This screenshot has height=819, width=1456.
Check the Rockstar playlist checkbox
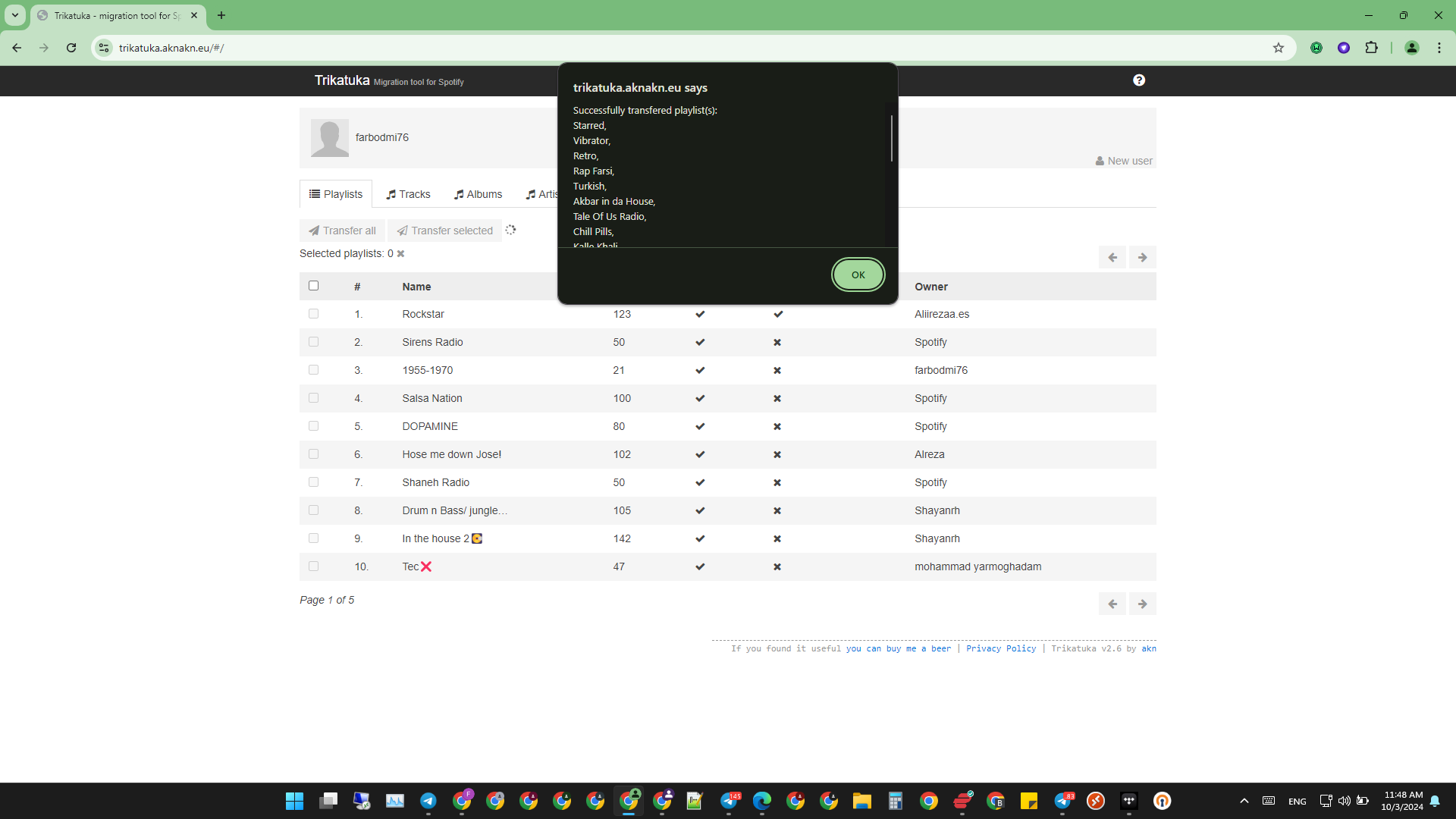[x=314, y=314]
